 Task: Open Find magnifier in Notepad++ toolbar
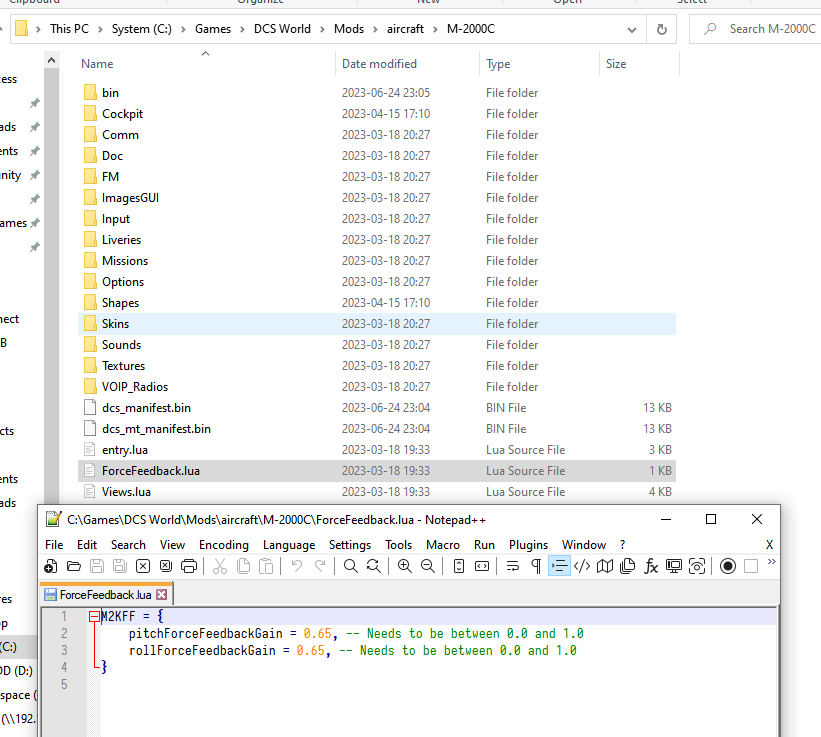point(351,566)
